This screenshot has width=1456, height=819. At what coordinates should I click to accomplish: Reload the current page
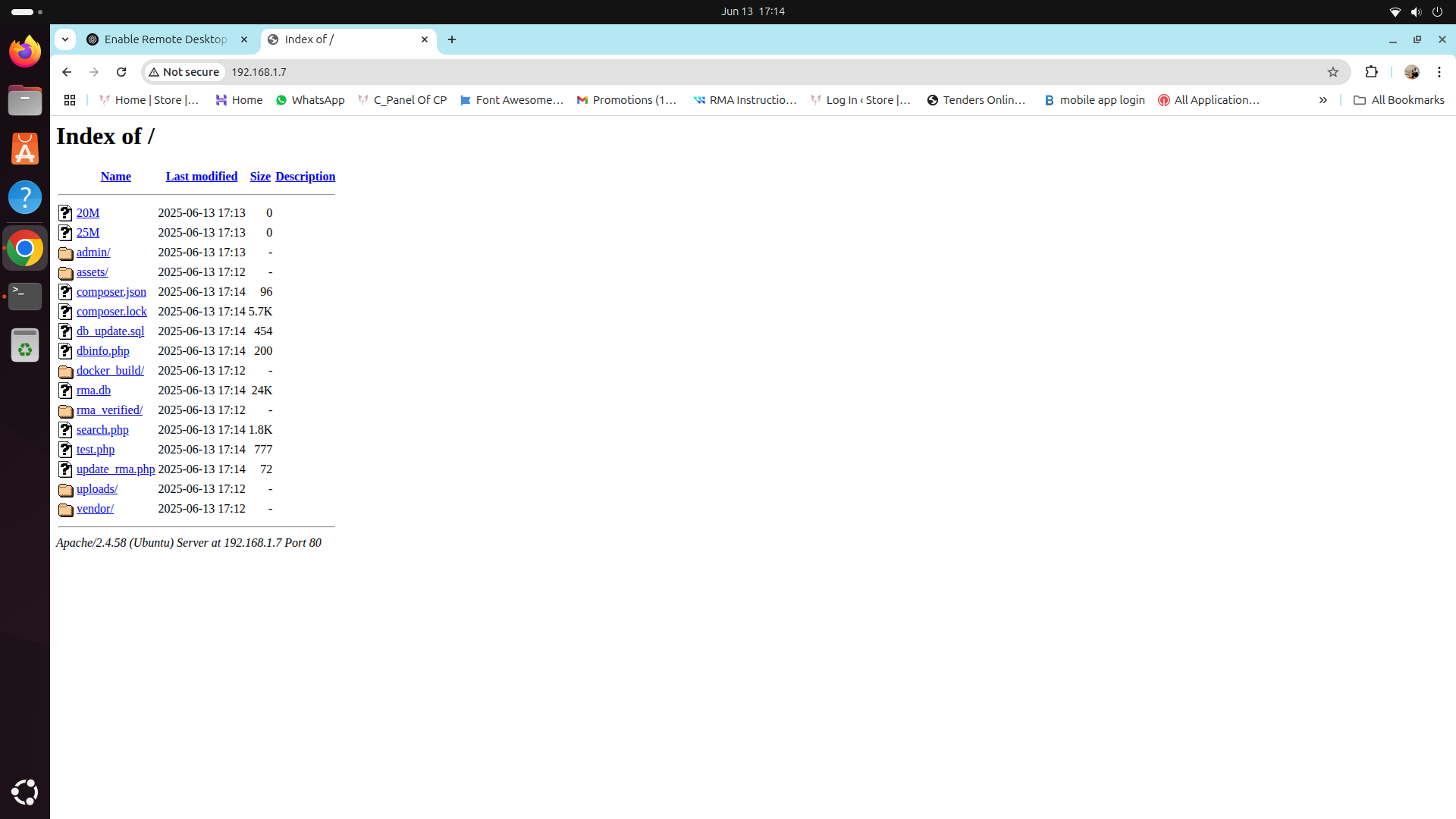pos(121,72)
